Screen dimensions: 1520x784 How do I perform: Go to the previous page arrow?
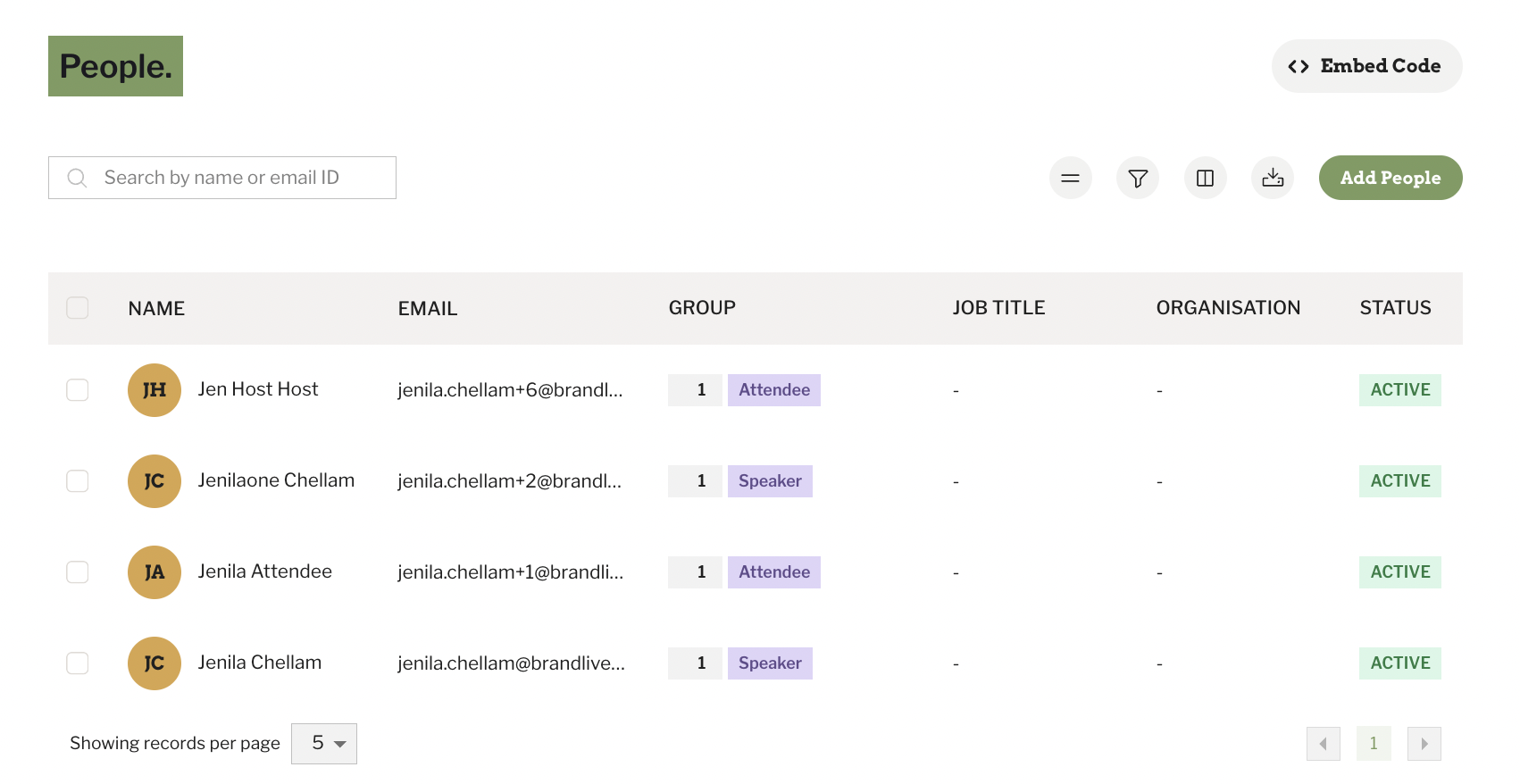click(x=1324, y=744)
